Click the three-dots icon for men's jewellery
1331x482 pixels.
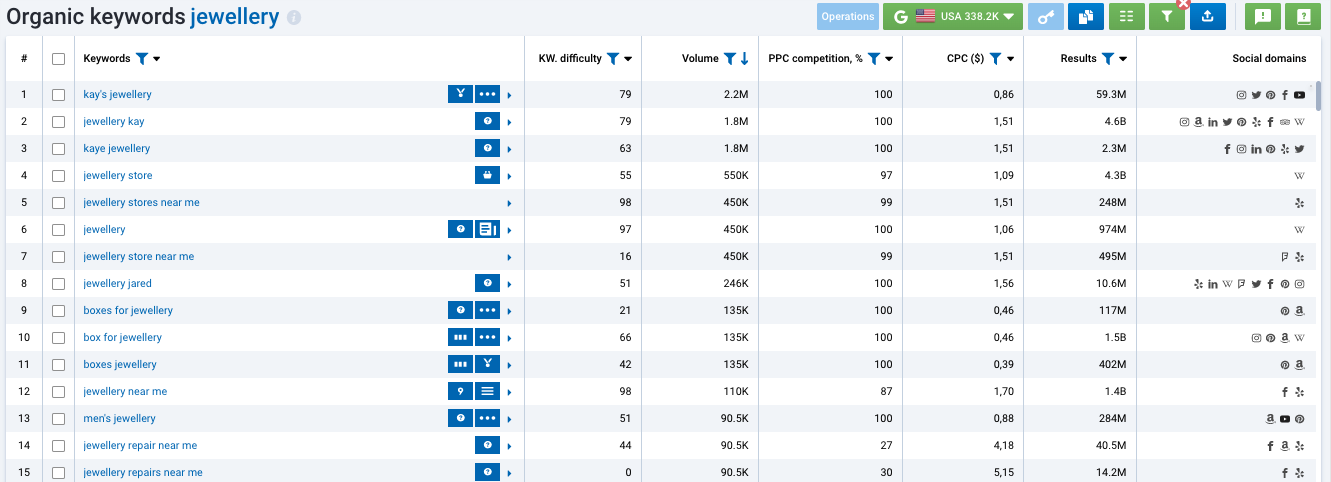pyautogui.click(x=487, y=418)
